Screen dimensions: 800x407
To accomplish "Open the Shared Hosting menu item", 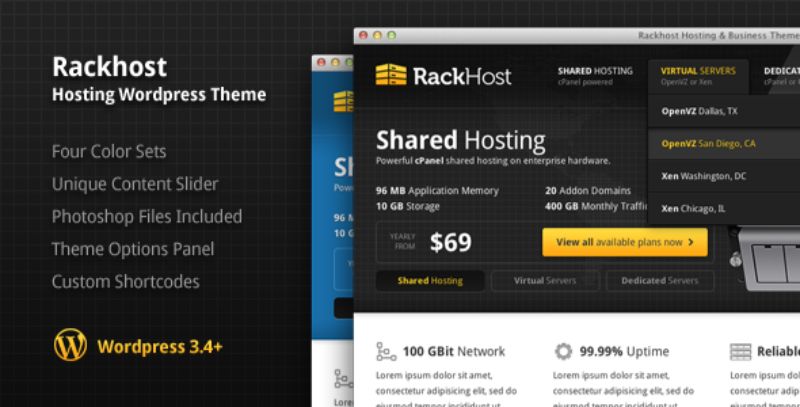I will (x=595, y=75).
